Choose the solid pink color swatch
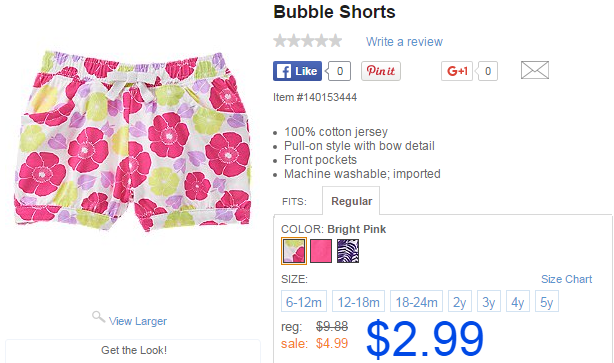The width and height of the screenshot is (614, 363). tap(321, 251)
